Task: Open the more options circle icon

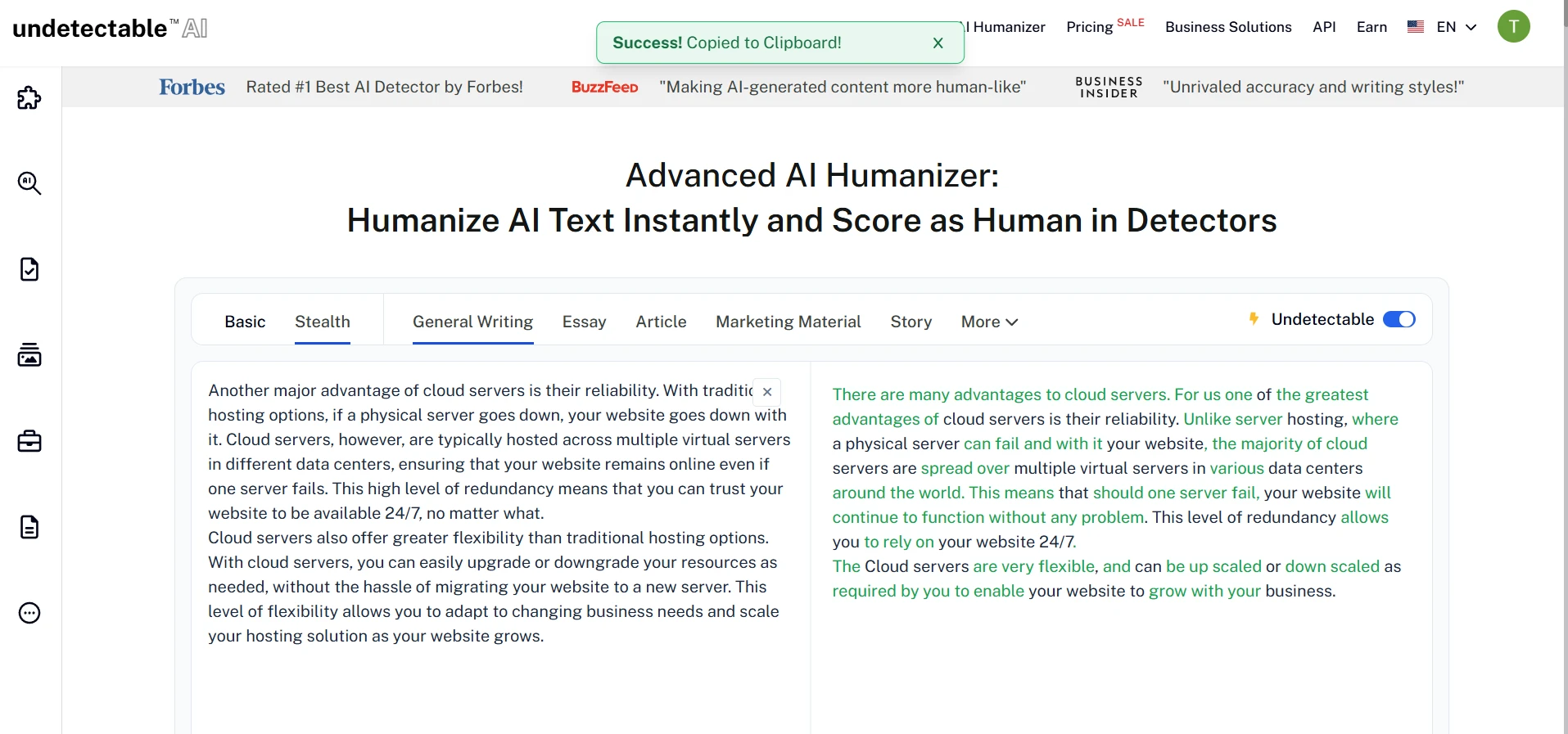Action: (x=29, y=613)
